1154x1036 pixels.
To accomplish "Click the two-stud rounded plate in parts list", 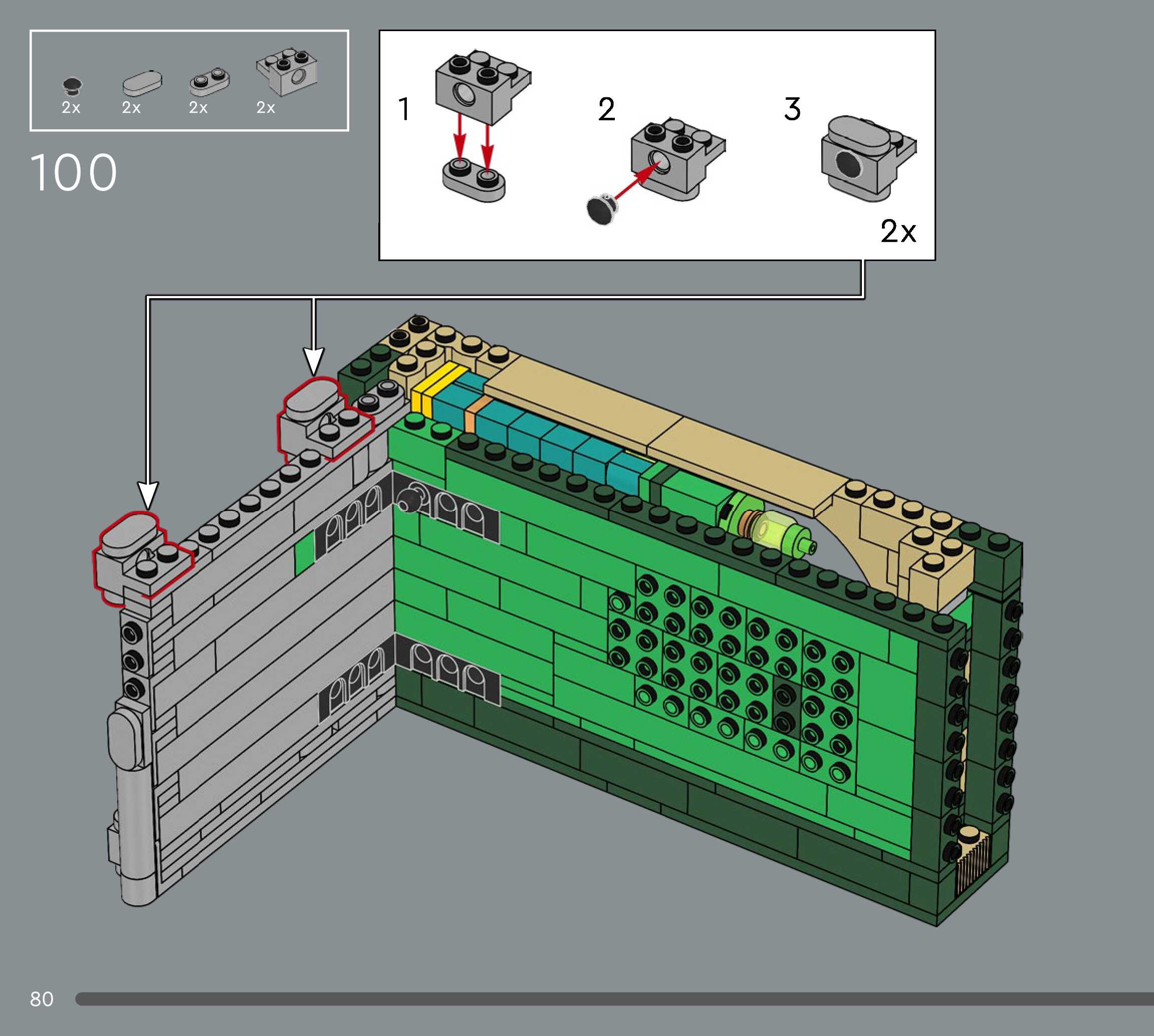I will tap(209, 81).
